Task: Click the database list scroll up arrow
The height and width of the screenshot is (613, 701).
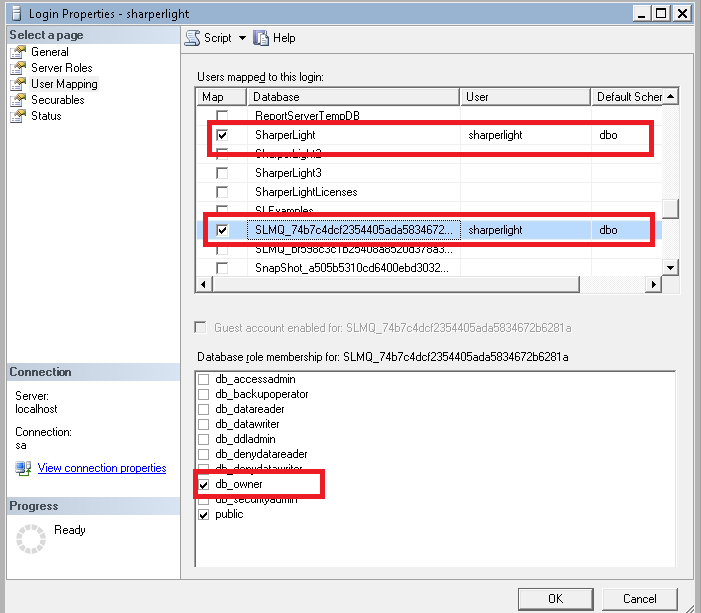Action: tap(671, 96)
